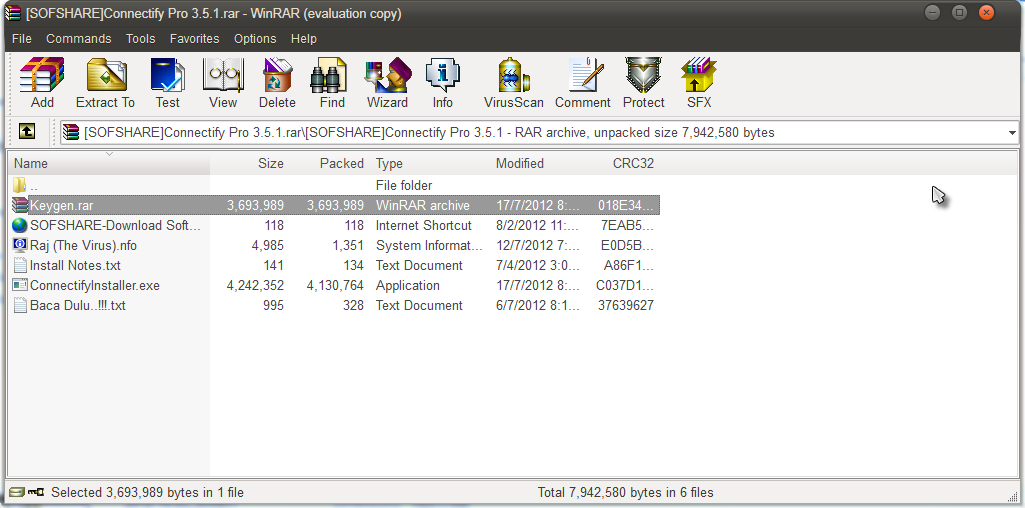Click the archive path address field
This screenshot has width=1025, height=508.
(x=539, y=133)
